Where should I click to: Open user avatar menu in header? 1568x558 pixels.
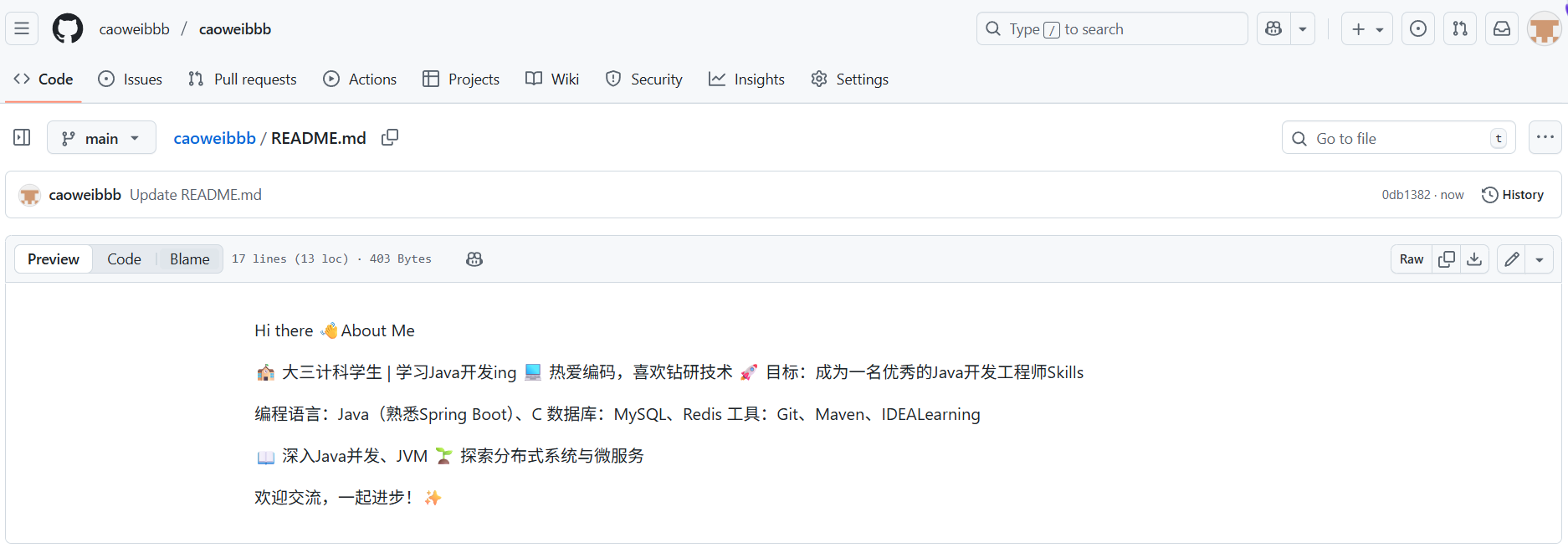[x=1544, y=29]
